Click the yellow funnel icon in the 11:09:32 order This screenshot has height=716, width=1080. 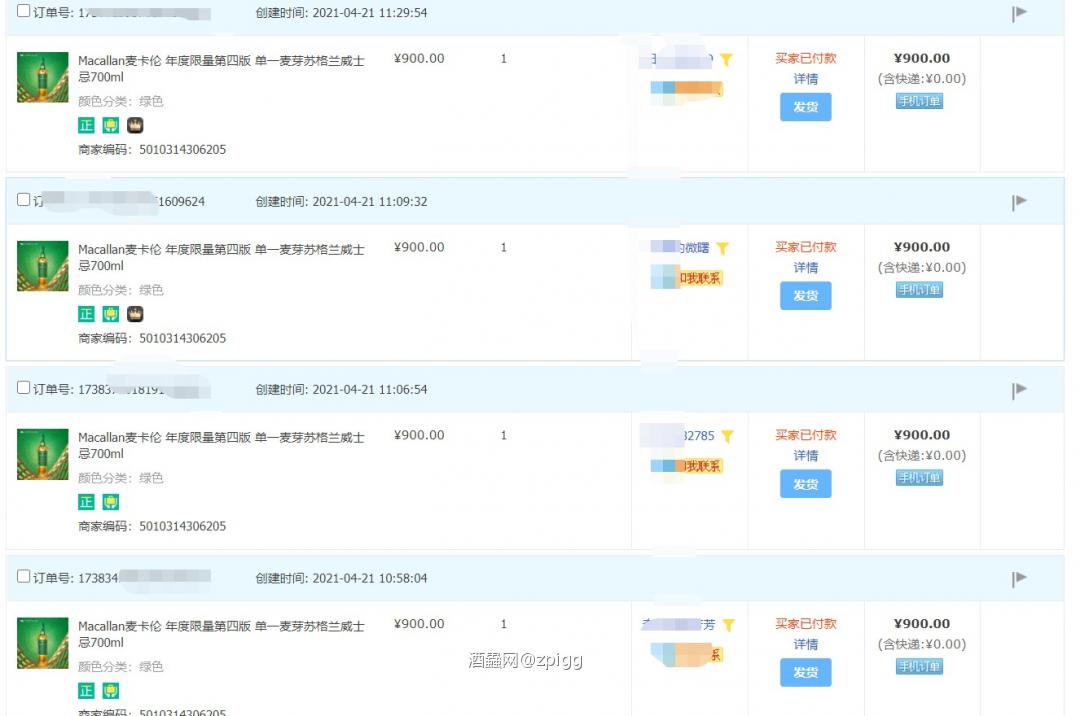pyautogui.click(x=722, y=248)
